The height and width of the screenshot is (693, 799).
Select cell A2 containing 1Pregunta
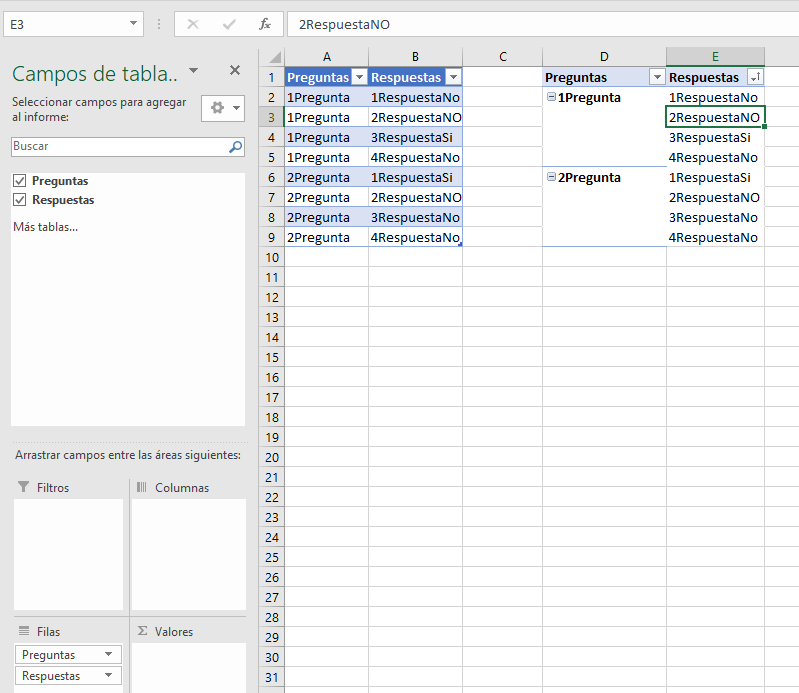[x=327, y=97]
